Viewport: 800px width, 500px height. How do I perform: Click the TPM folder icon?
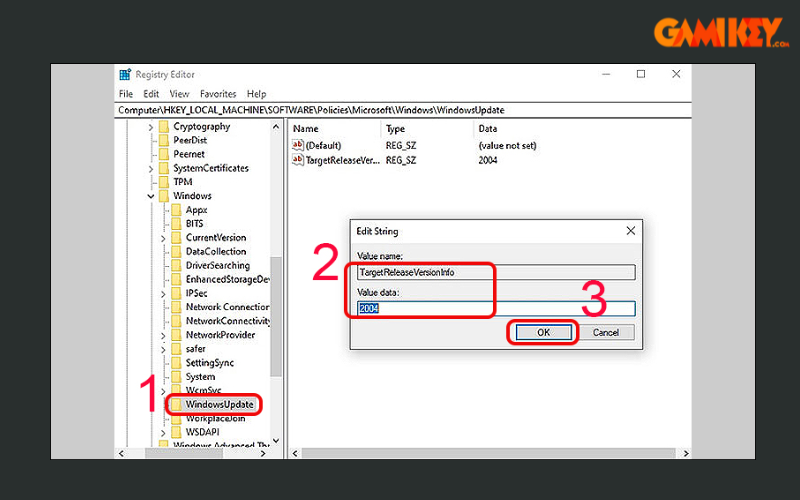coord(164,182)
